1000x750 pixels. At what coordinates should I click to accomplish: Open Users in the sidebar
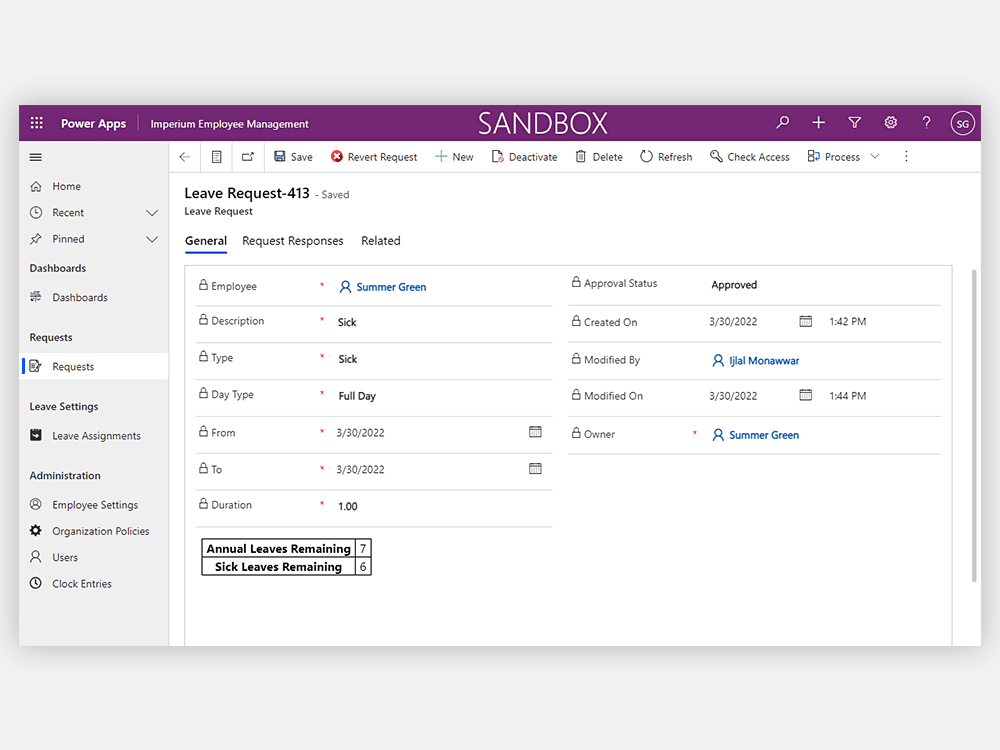pyautogui.click(x=65, y=557)
